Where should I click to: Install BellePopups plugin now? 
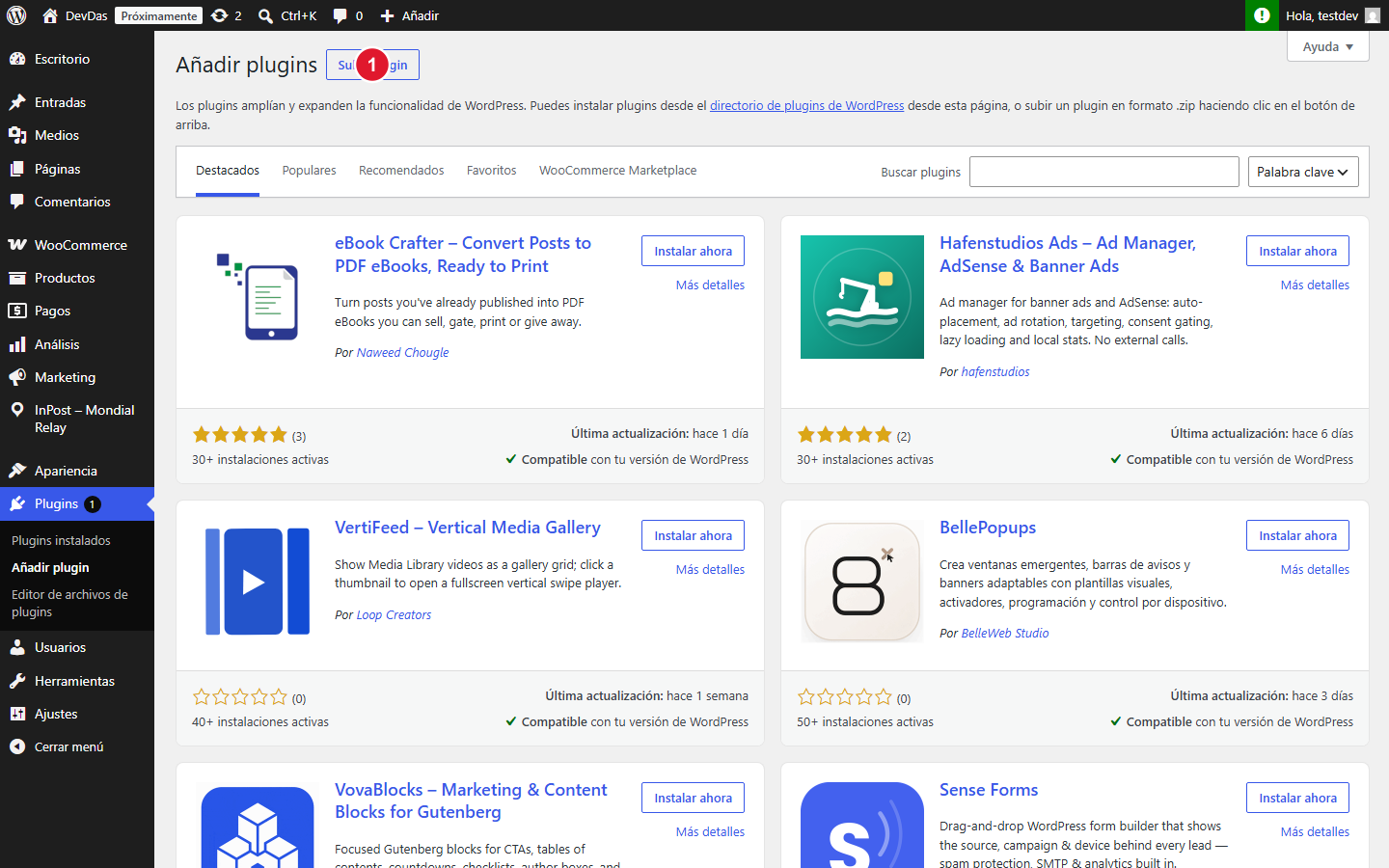point(1297,535)
